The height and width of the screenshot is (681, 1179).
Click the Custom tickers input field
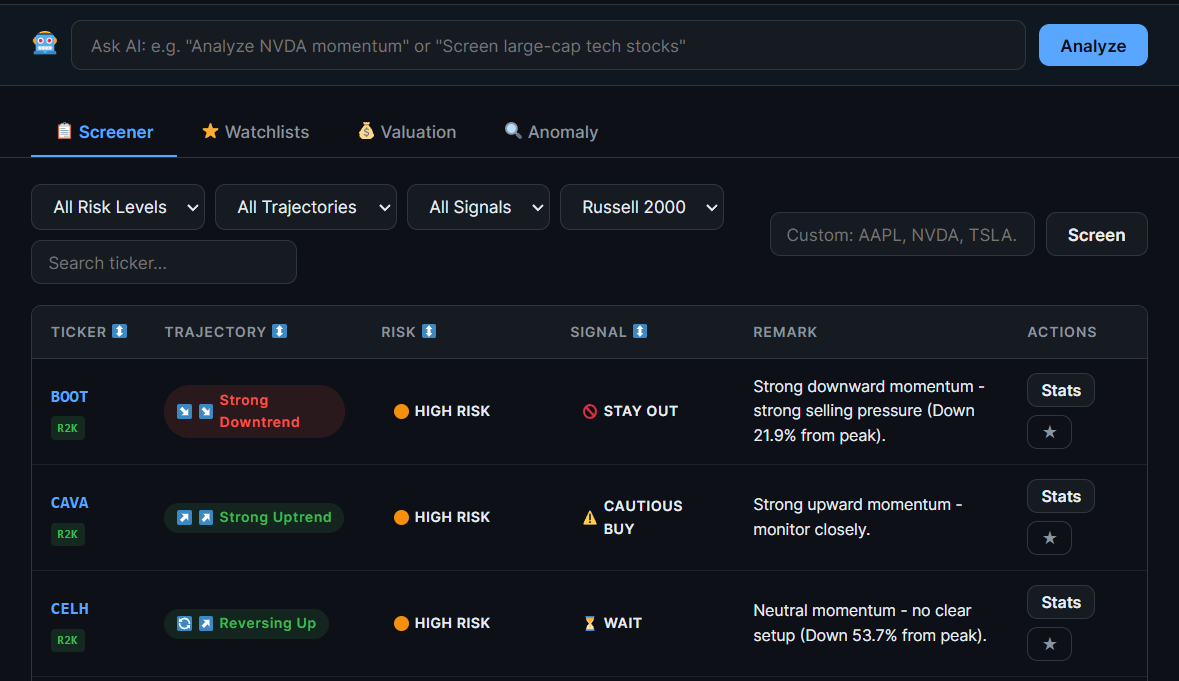[x=902, y=235]
